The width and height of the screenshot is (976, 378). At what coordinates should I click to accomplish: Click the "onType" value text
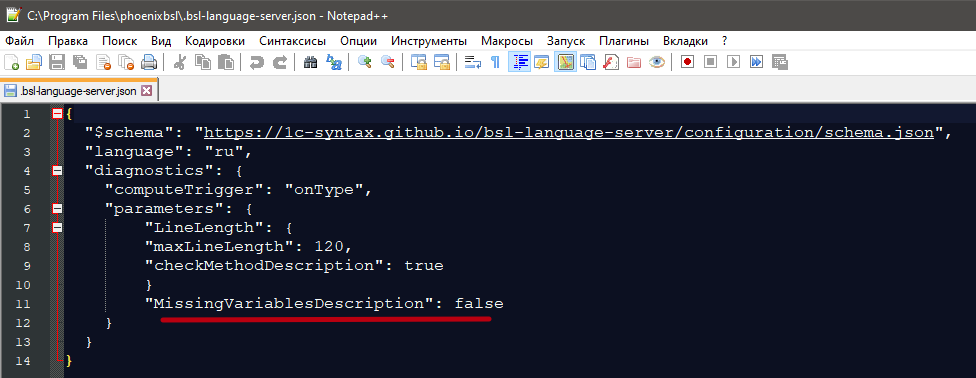coord(324,190)
